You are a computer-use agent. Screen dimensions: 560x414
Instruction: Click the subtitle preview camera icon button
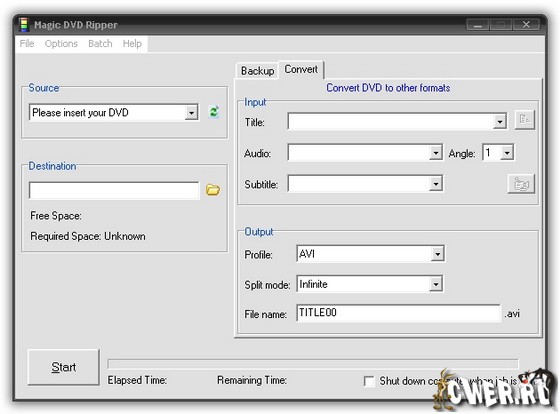click(x=521, y=184)
